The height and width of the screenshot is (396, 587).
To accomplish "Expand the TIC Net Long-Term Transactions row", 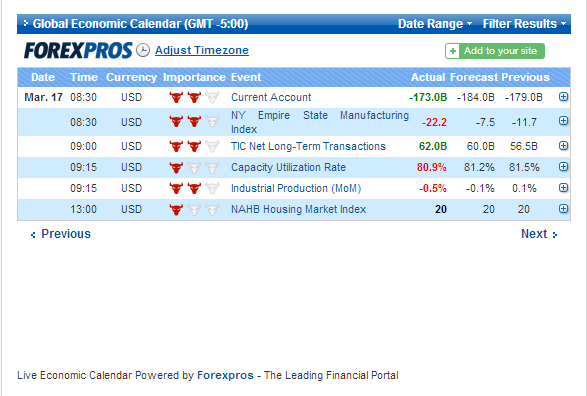I will (x=563, y=146).
